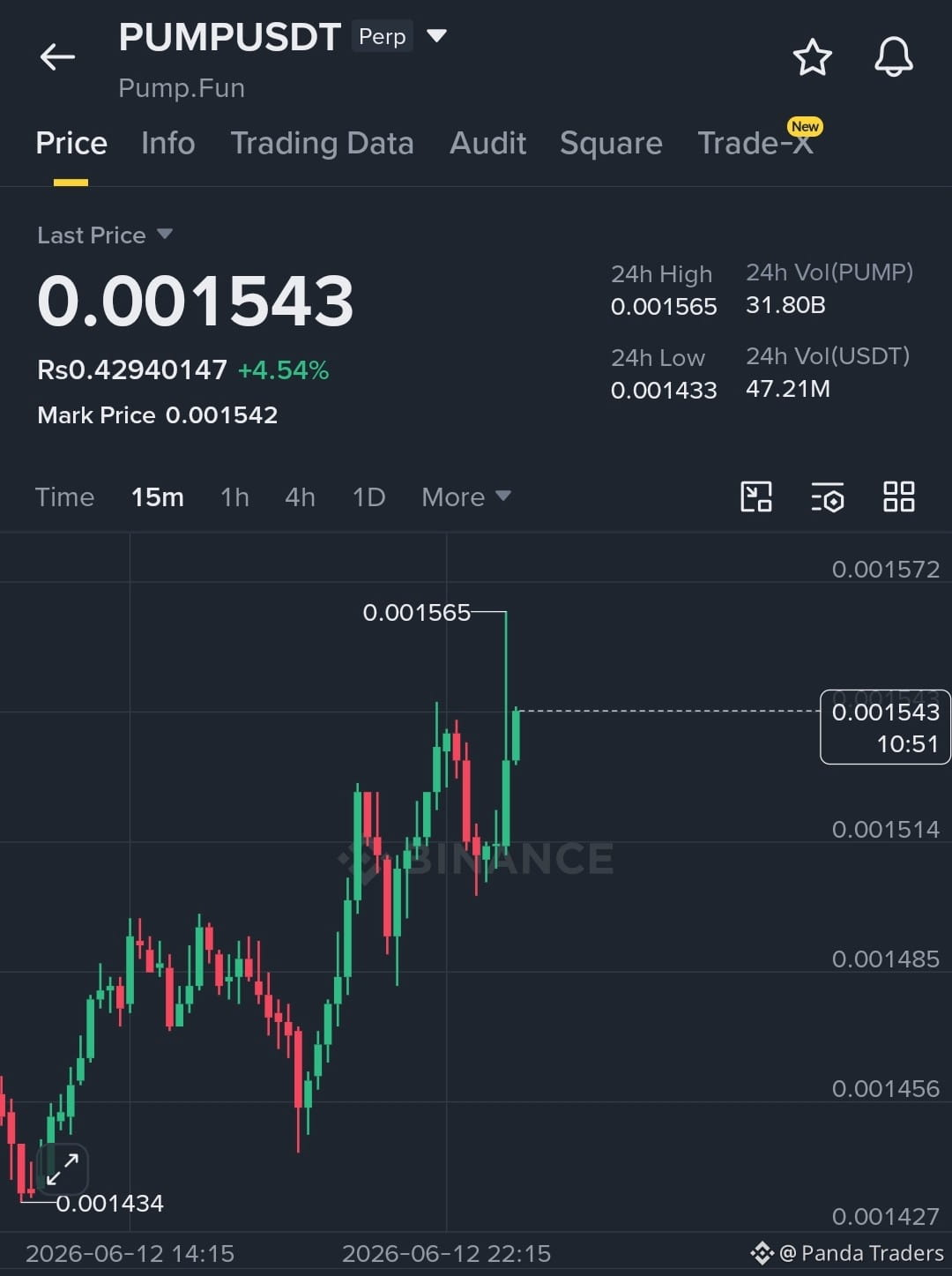952x1276 pixels.
Task: Open the Square tab
Action: [x=611, y=143]
